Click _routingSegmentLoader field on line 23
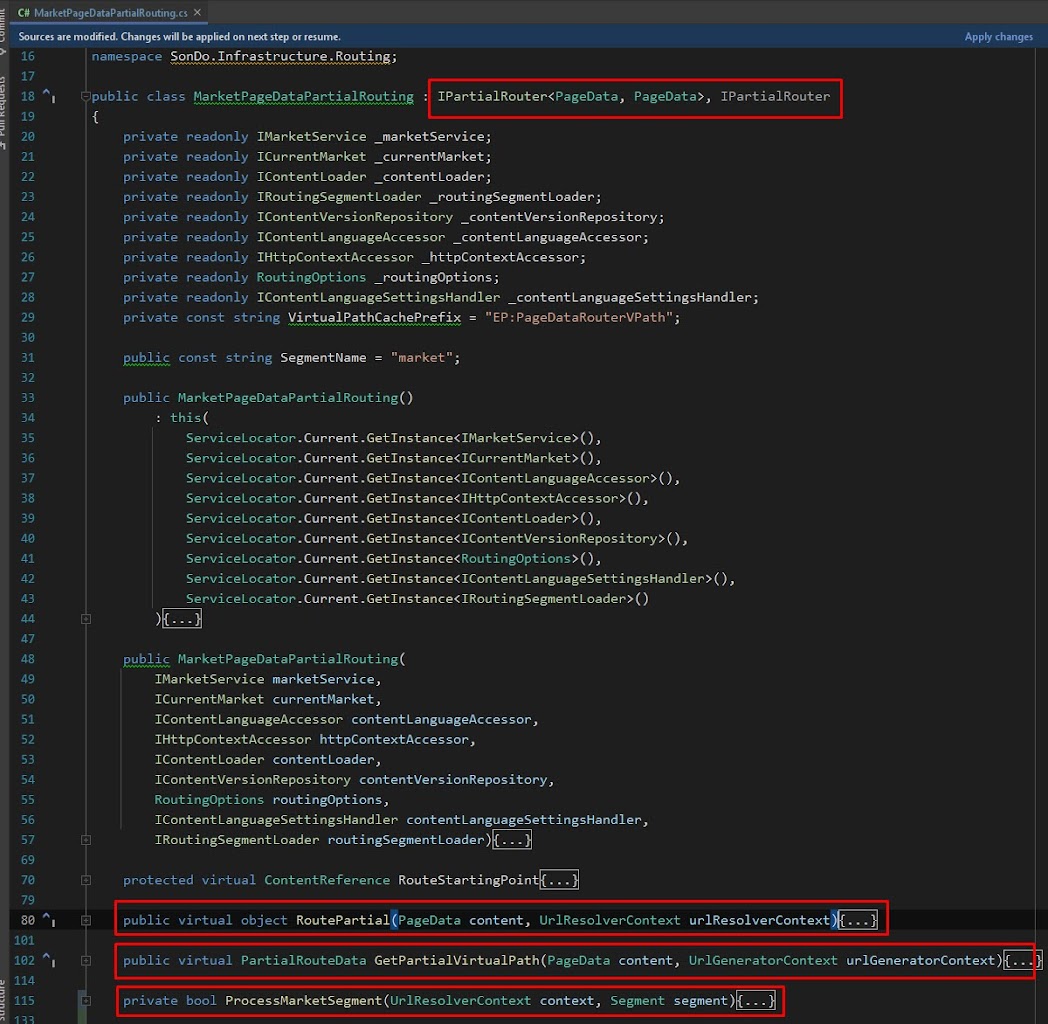This screenshot has width=1048, height=1024. click(x=512, y=197)
